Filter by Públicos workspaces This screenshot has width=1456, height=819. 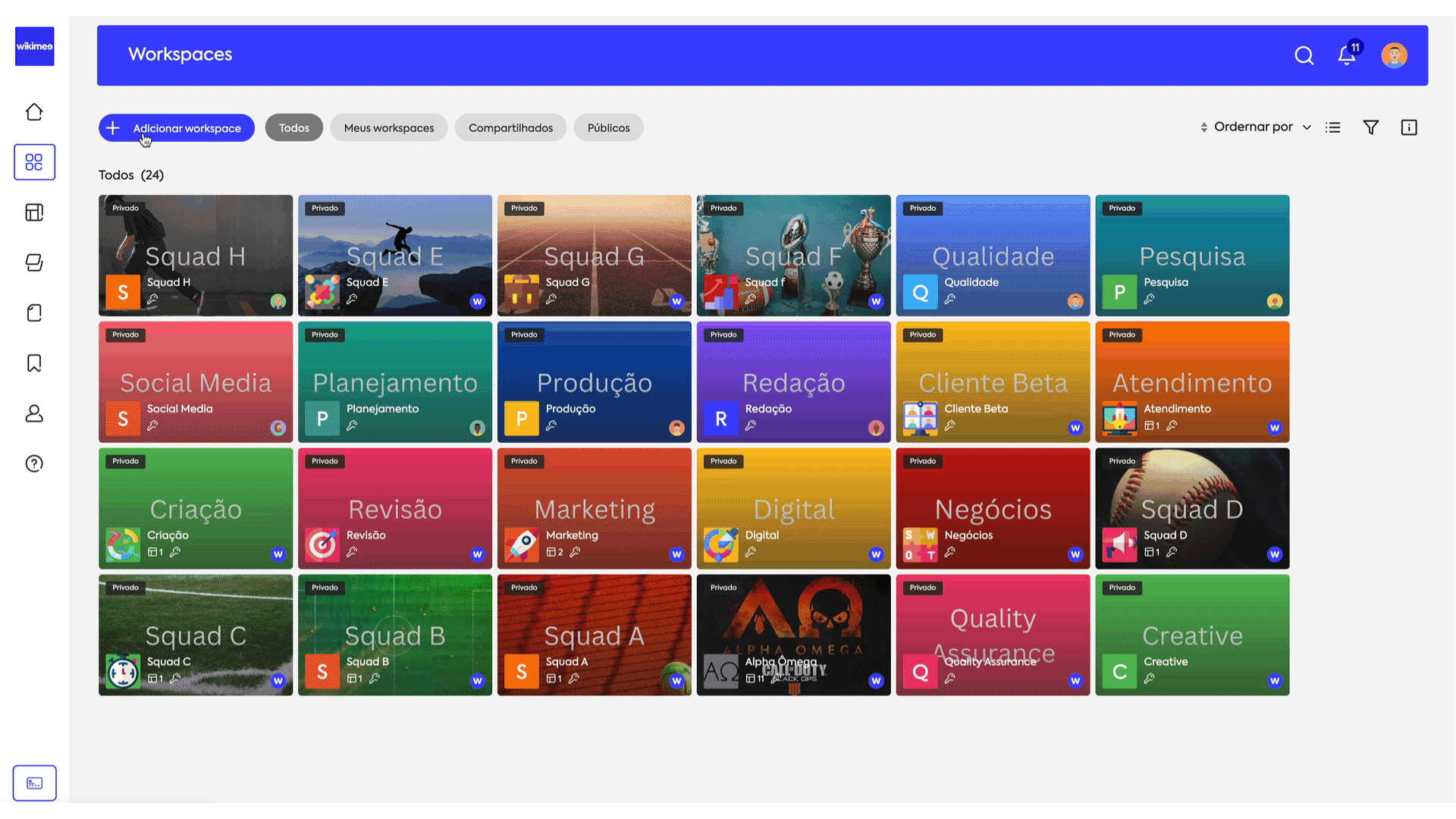click(608, 127)
